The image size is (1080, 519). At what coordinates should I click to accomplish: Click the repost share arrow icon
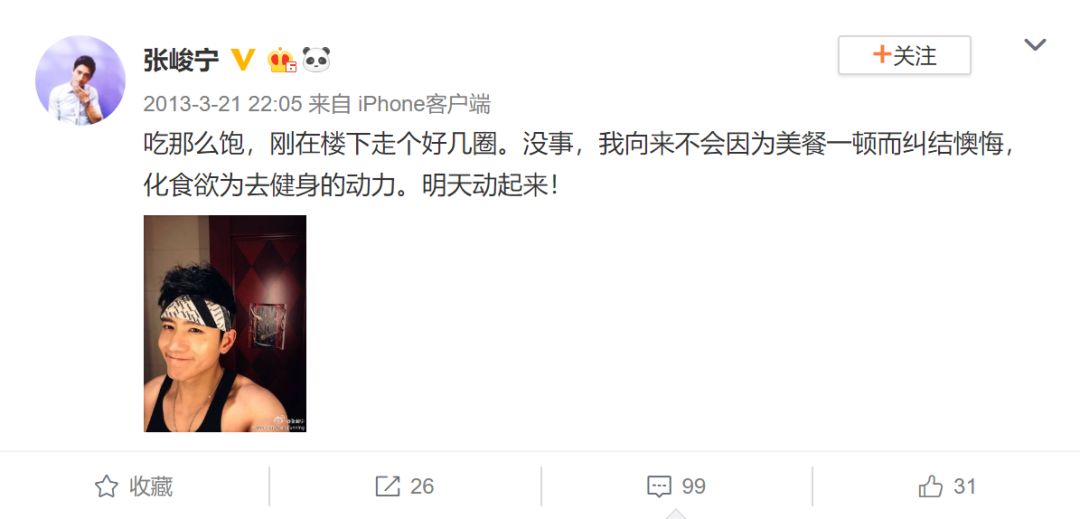tap(388, 487)
